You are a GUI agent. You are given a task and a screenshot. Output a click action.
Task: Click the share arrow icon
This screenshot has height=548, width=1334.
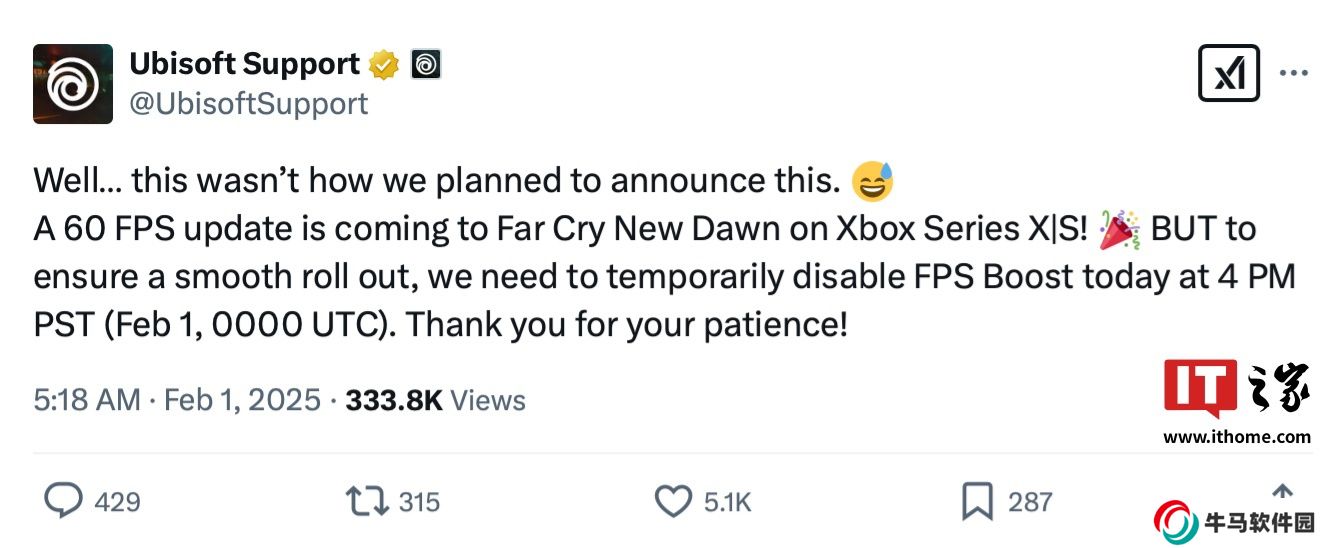(1282, 491)
